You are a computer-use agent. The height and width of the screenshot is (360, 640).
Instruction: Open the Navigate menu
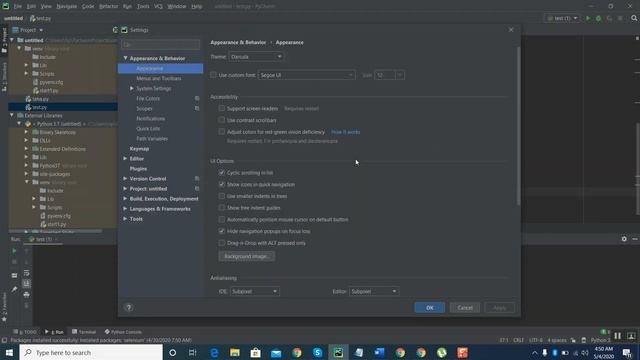pyautogui.click(x=67, y=7)
